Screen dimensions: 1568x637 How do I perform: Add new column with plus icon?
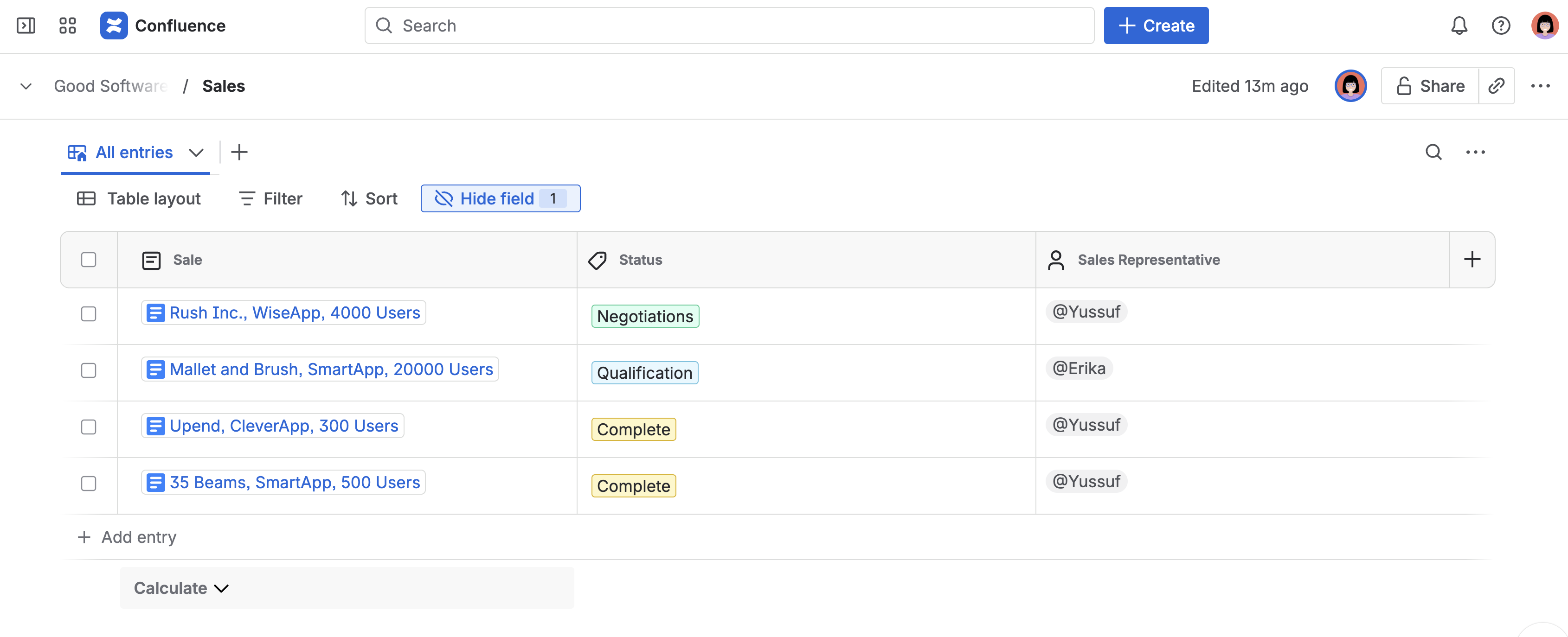1472,260
